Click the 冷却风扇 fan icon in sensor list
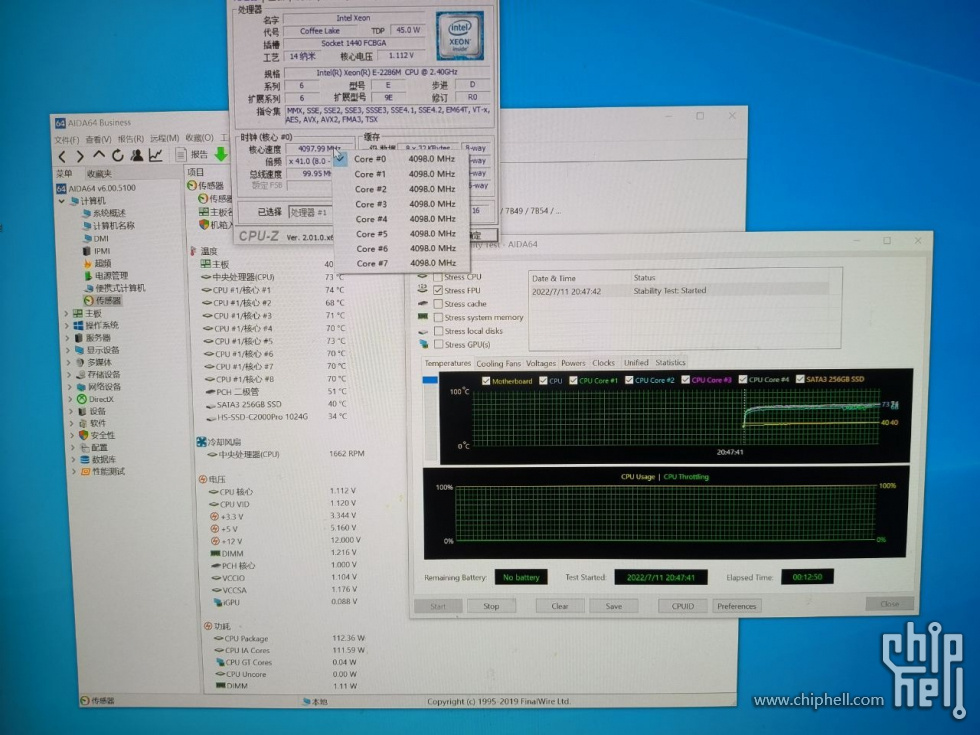980x735 pixels. pos(201,442)
